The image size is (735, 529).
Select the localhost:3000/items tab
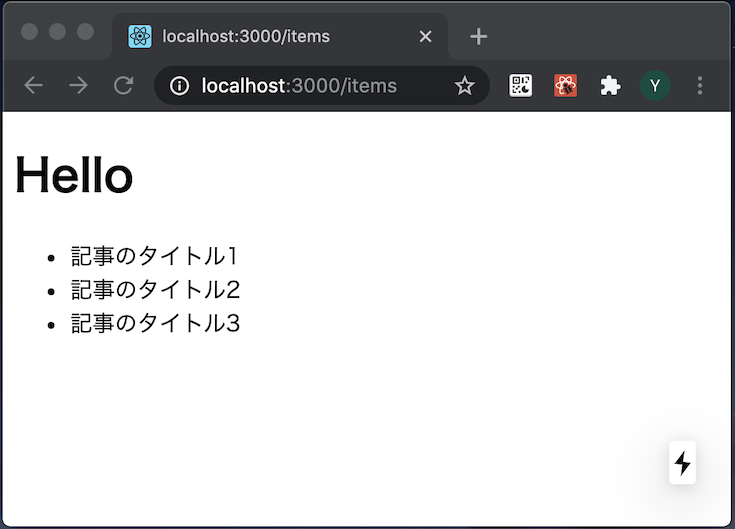point(280,36)
